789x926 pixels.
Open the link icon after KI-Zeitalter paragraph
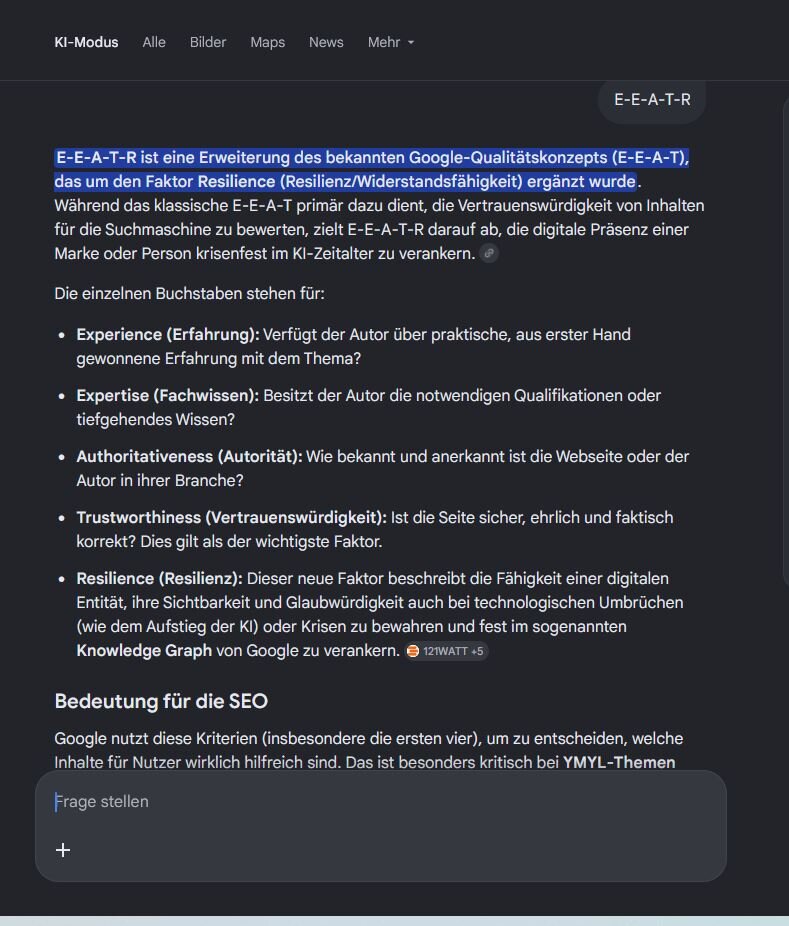point(488,253)
